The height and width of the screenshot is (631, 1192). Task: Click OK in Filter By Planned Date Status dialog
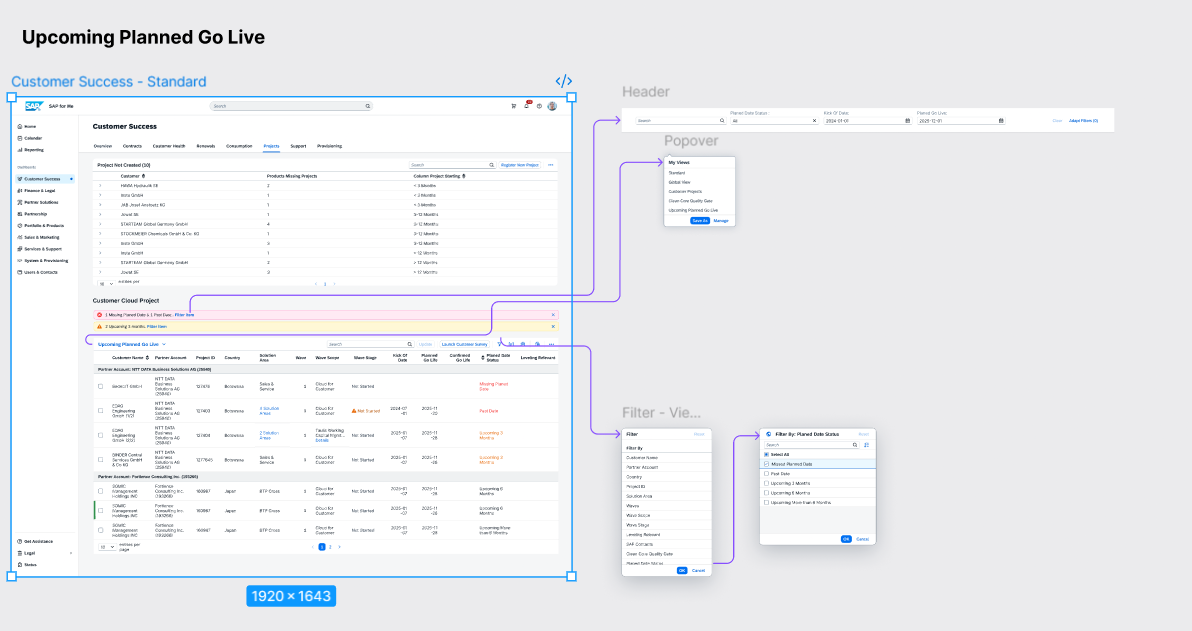pos(846,539)
